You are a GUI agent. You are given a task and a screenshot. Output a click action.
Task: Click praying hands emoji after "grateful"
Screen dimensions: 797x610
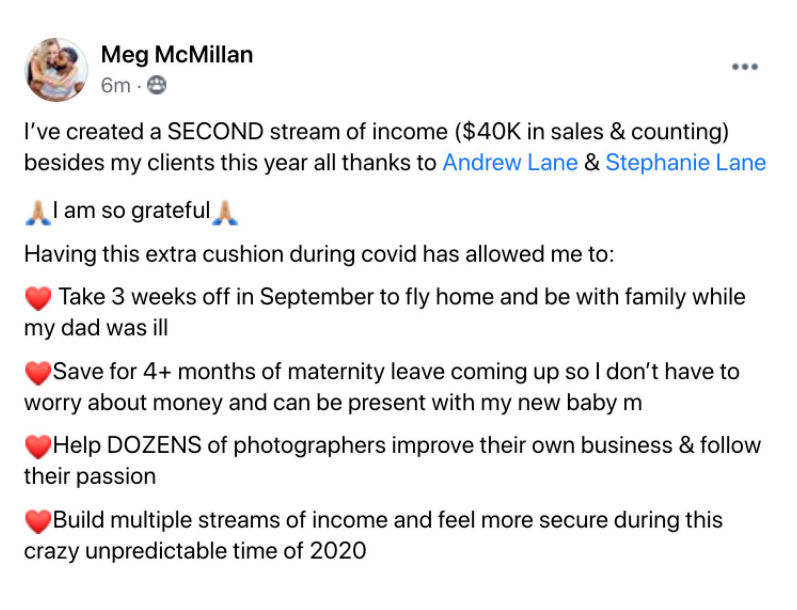pyautogui.click(x=225, y=211)
